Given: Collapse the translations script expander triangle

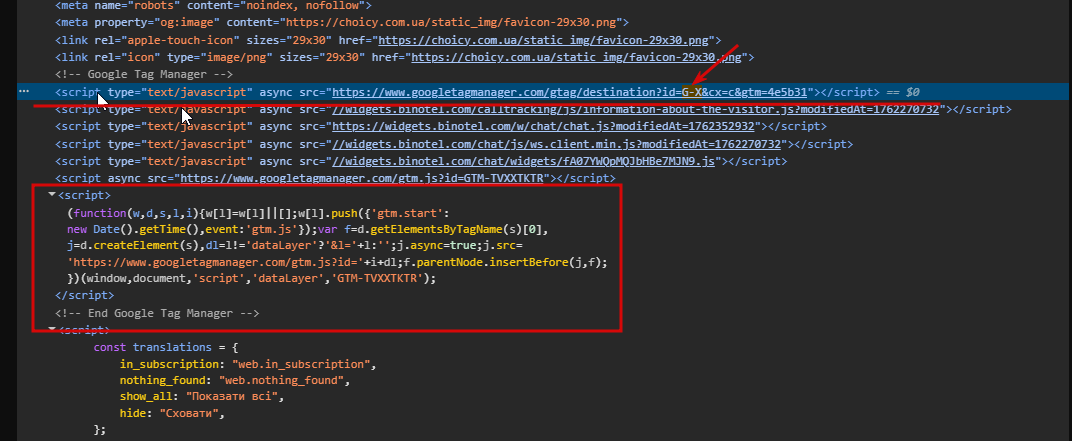Looking at the screenshot, I should tap(51, 330).
